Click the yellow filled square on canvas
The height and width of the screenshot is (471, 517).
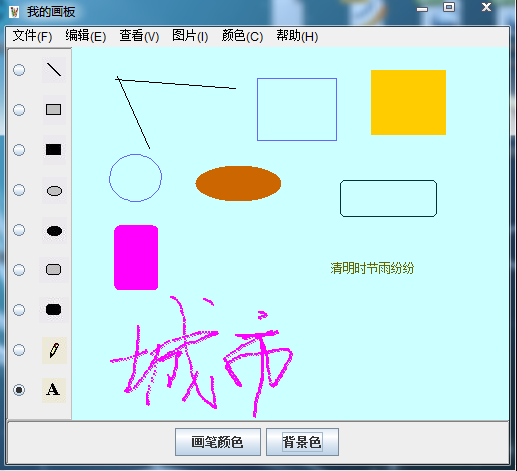click(x=408, y=102)
